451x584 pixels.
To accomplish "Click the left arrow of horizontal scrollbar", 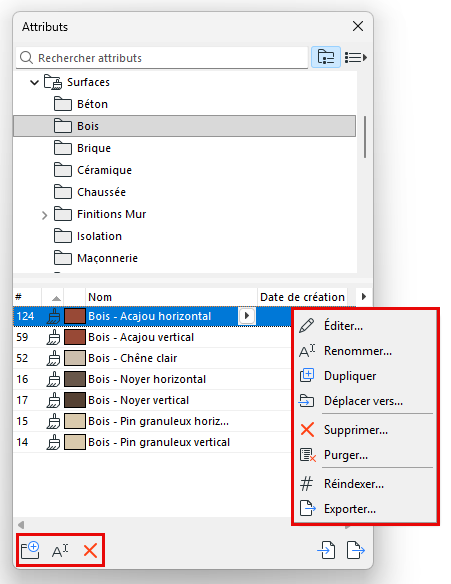I will pos(21,525).
